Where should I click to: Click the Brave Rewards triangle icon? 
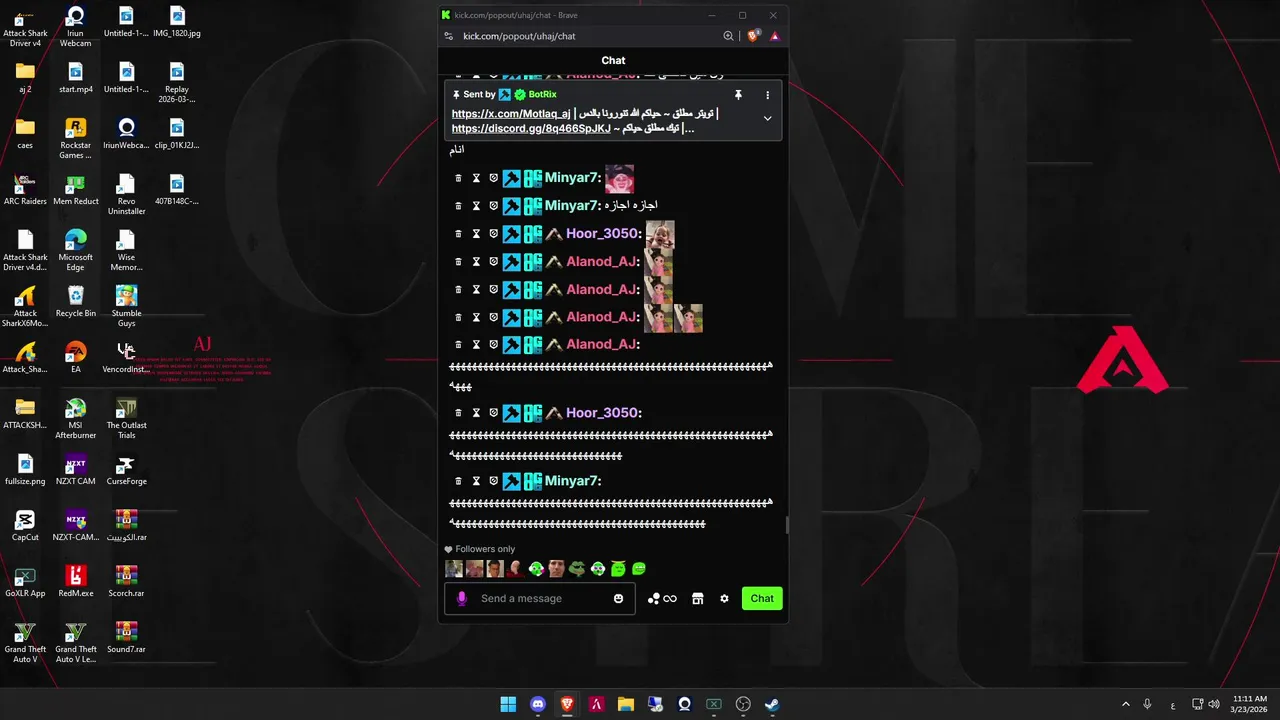[x=774, y=36]
